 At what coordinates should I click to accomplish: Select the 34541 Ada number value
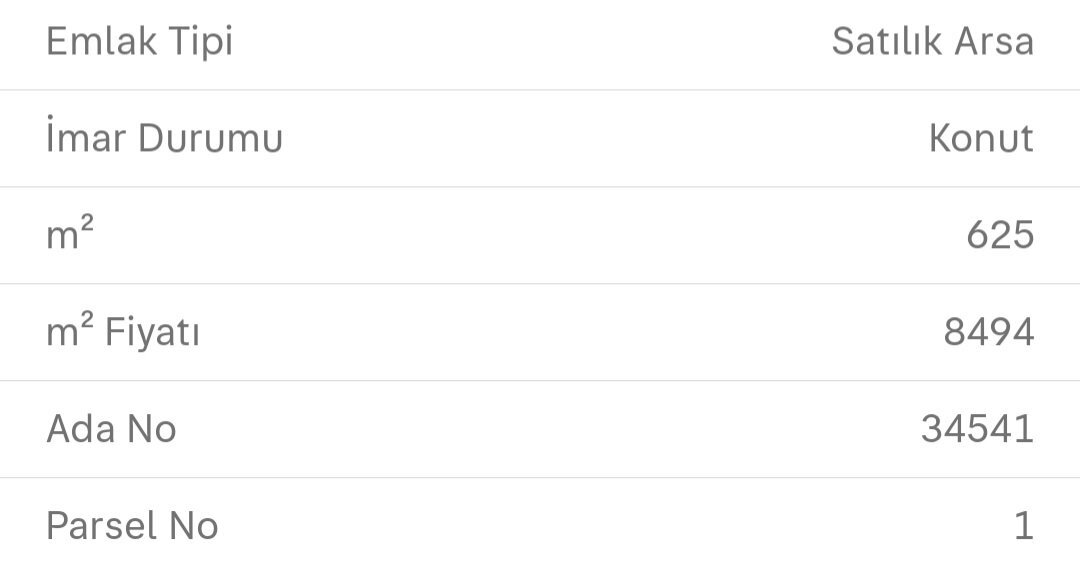pos(977,429)
